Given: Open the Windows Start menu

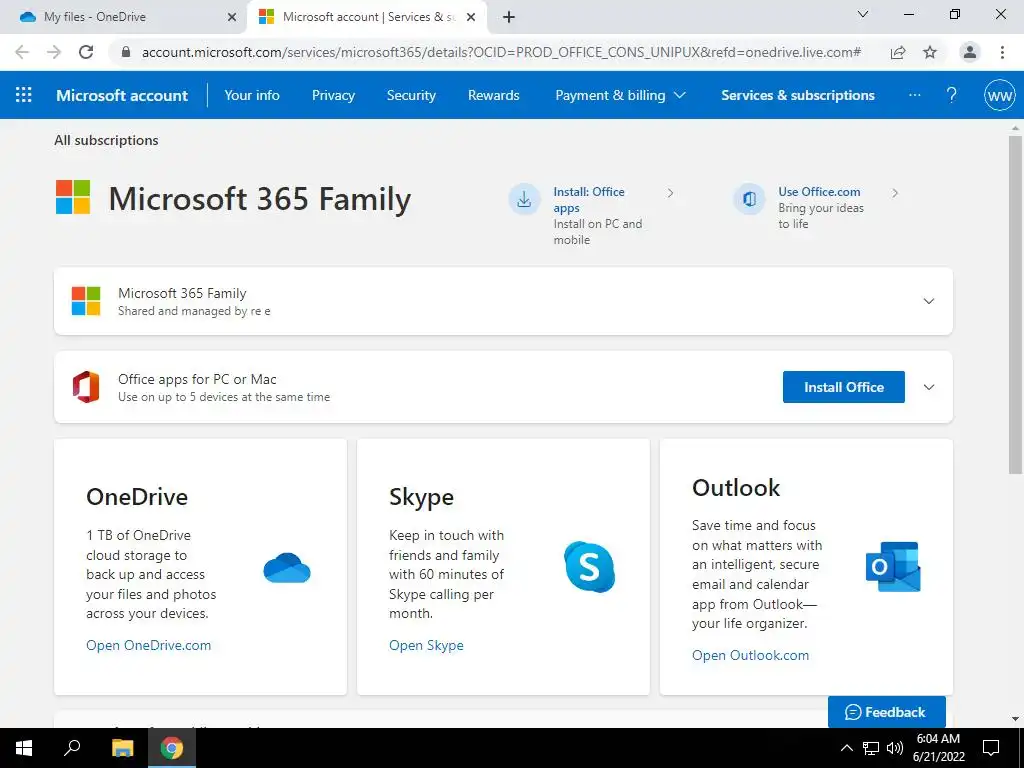Looking at the screenshot, I should tap(24, 748).
